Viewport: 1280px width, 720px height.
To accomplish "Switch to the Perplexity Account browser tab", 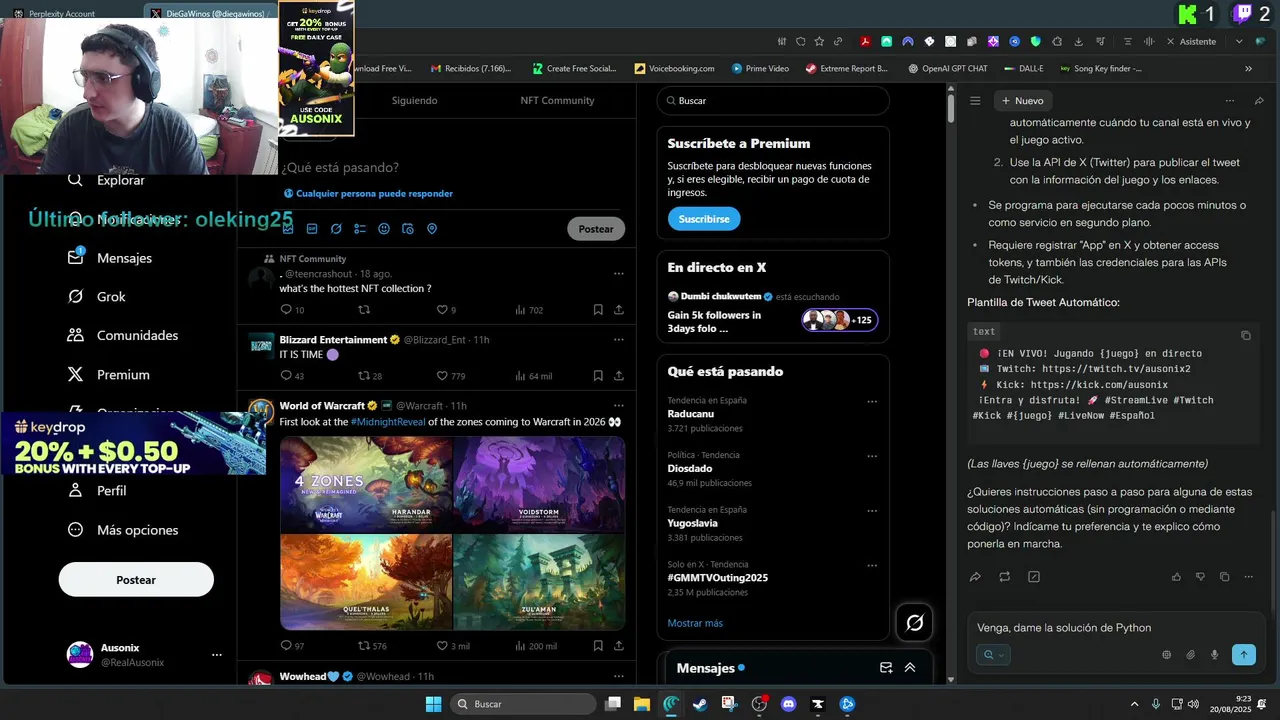I will (x=62, y=14).
